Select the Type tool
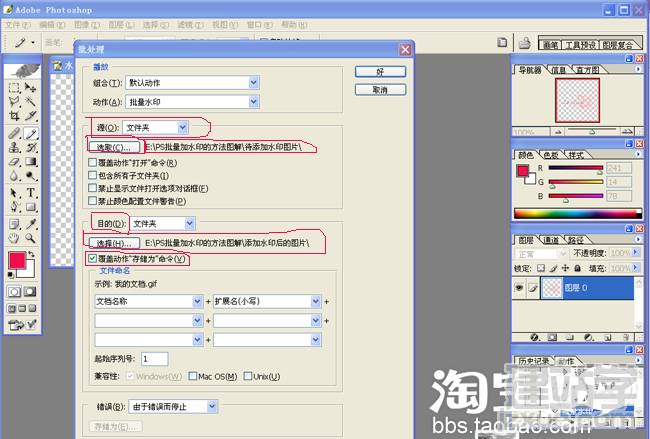 tap(31, 193)
